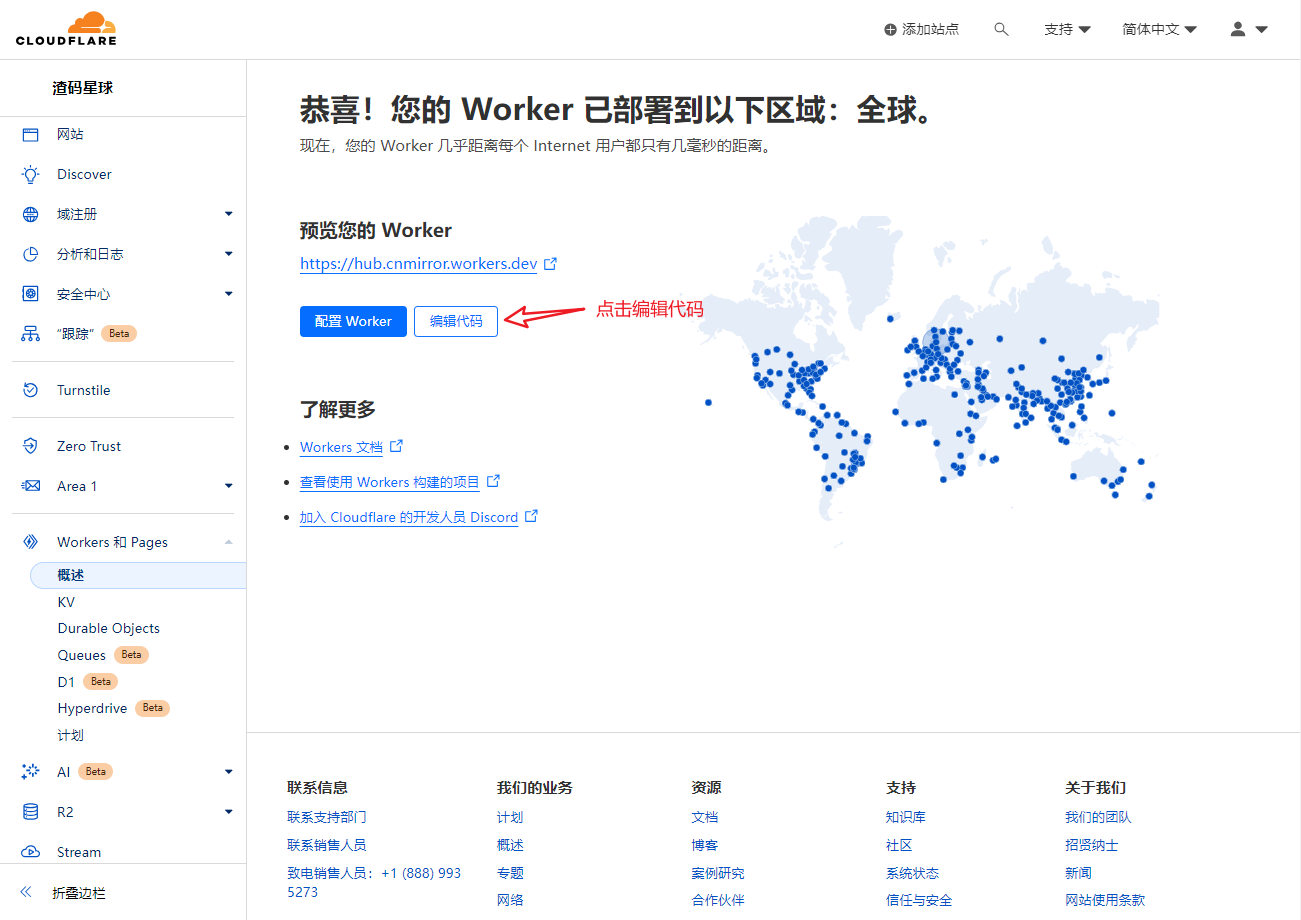Expand the AI section arrow
Image resolution: width=1301 pixels, height=920 pixels.
(229, 772)
